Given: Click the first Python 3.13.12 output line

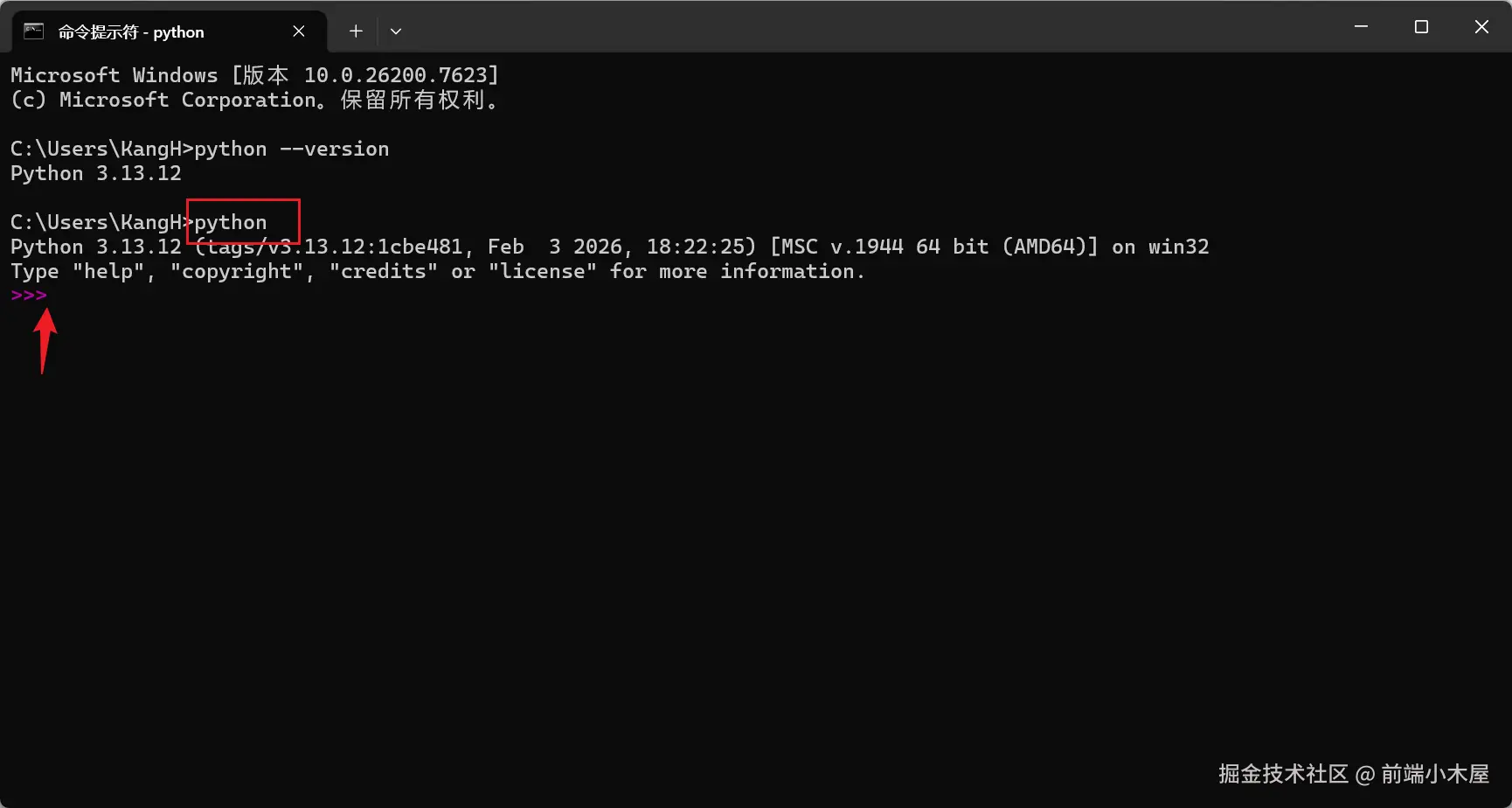Looking at the screenshot, I should [96, 173].
